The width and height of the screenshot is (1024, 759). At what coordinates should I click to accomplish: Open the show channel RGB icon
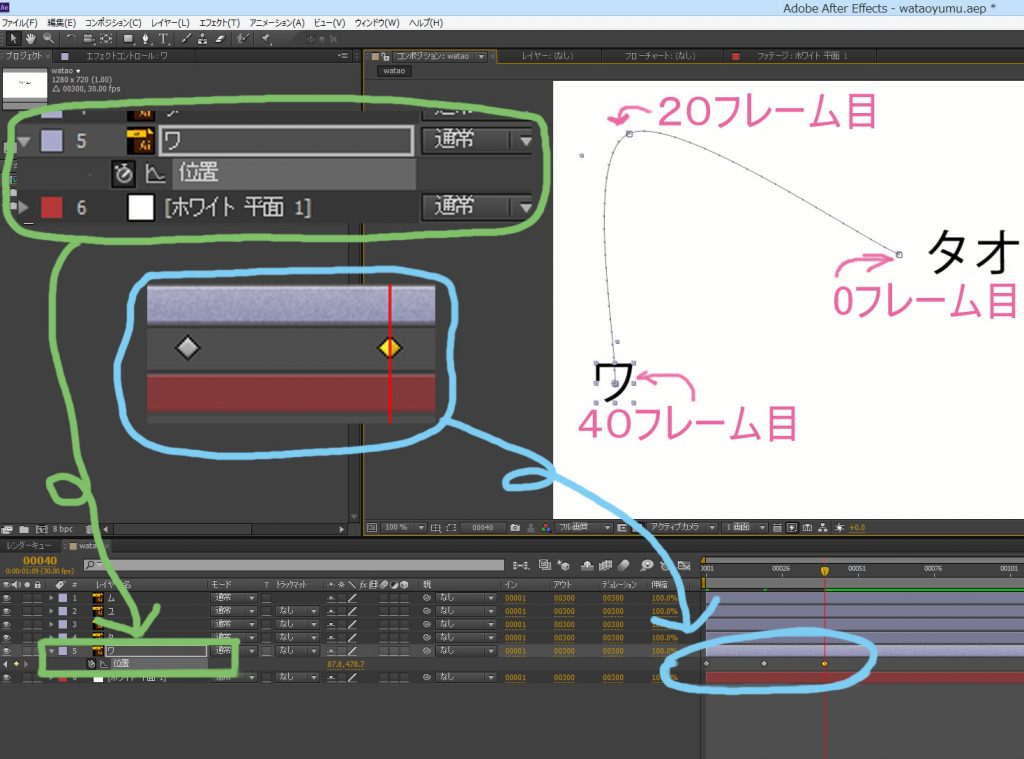545,527
